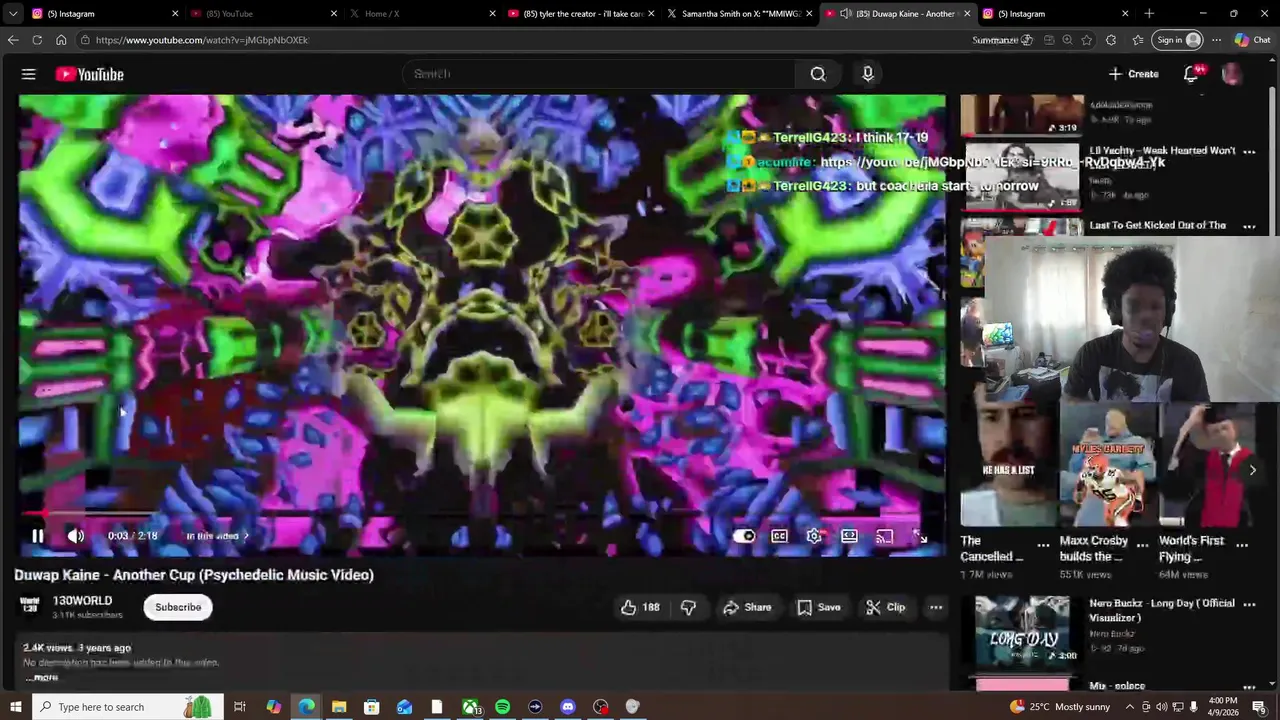
Task: Open the YouTube account avatar menu
Action: (1232, 74)
